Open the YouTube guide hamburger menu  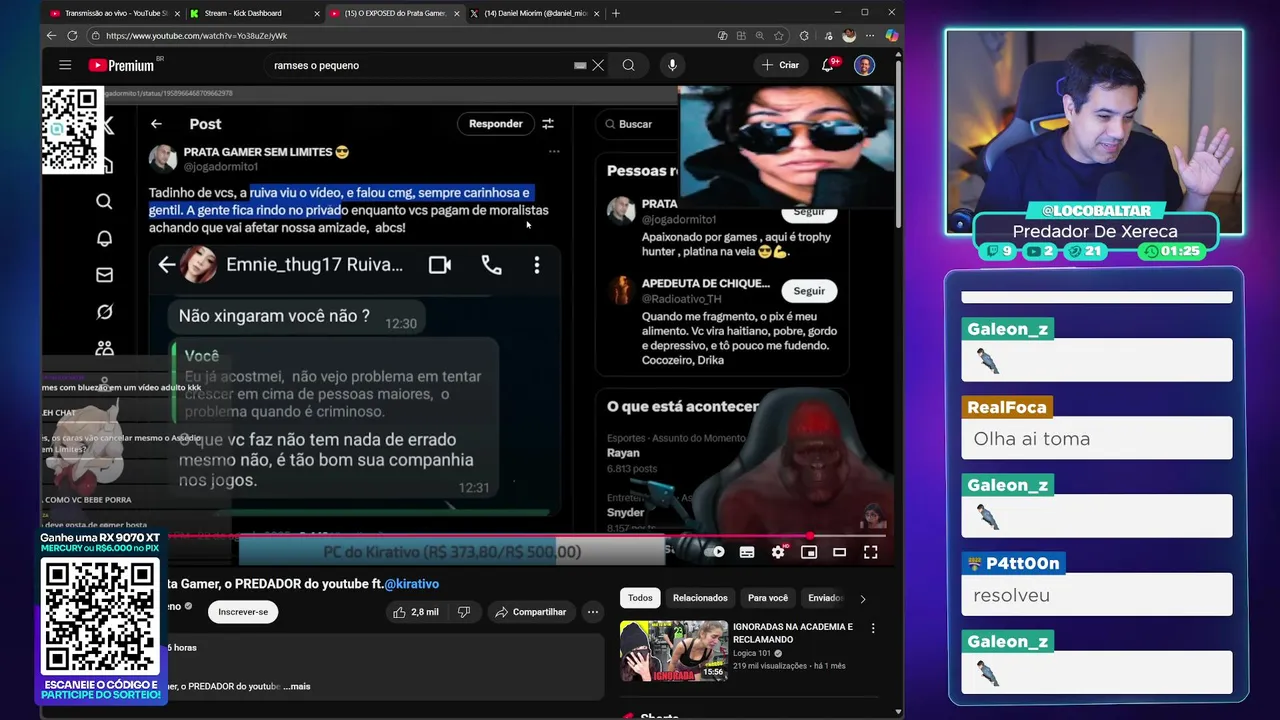pyautogui.click(x=65, y=65)
